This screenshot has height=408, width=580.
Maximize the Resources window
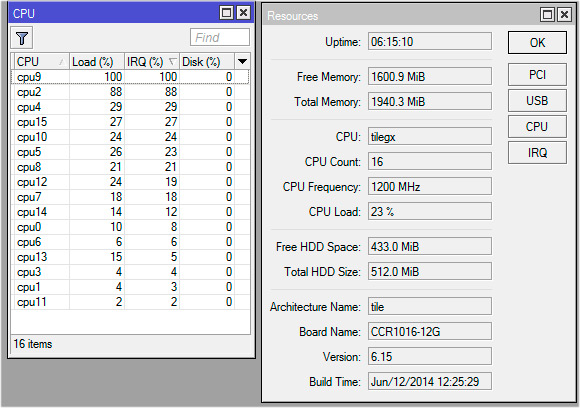[547, 15]
